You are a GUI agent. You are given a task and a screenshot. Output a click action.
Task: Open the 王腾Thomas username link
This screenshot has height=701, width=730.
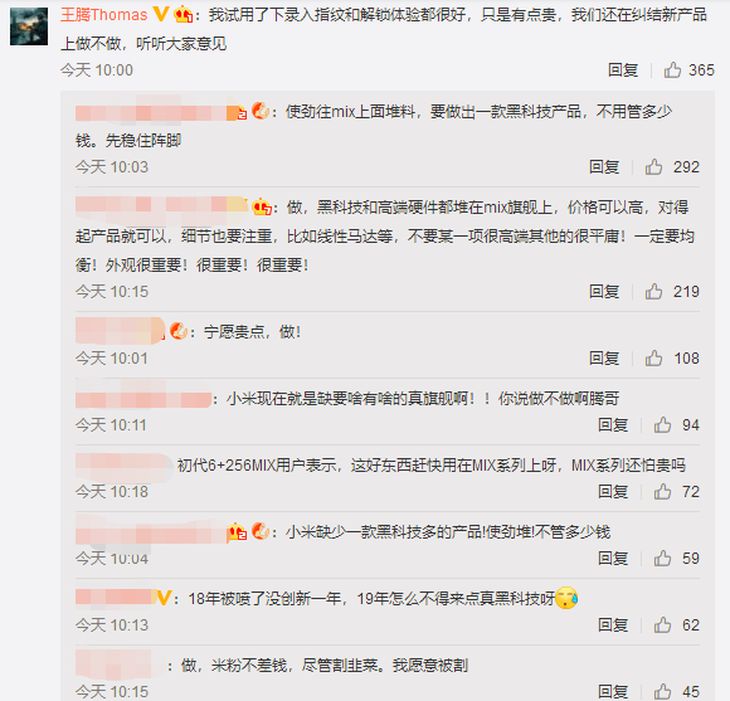point(104,15)
